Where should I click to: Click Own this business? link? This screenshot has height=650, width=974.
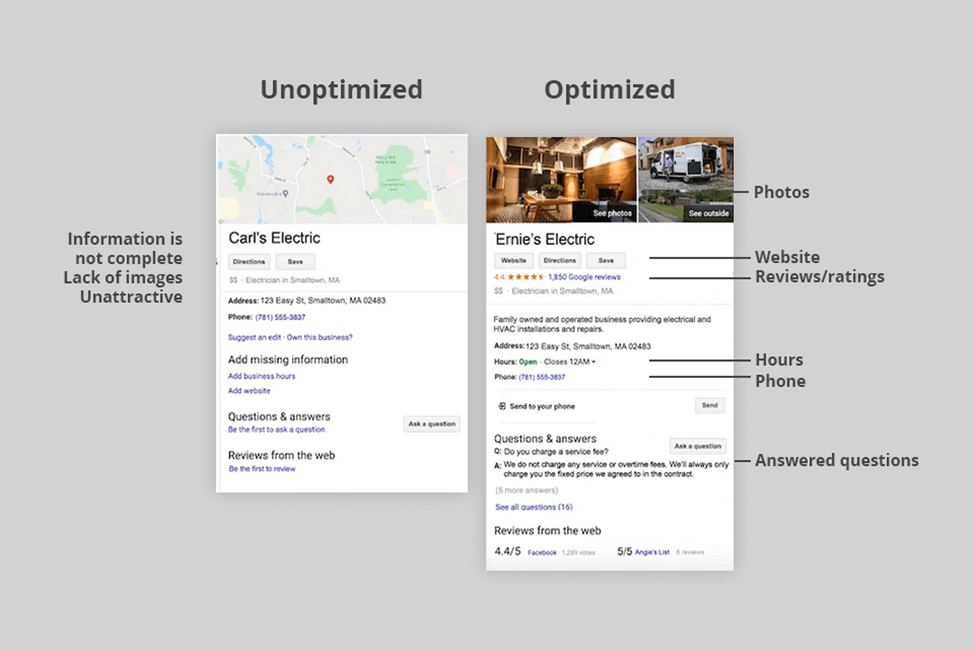click(x=319, y=337)
